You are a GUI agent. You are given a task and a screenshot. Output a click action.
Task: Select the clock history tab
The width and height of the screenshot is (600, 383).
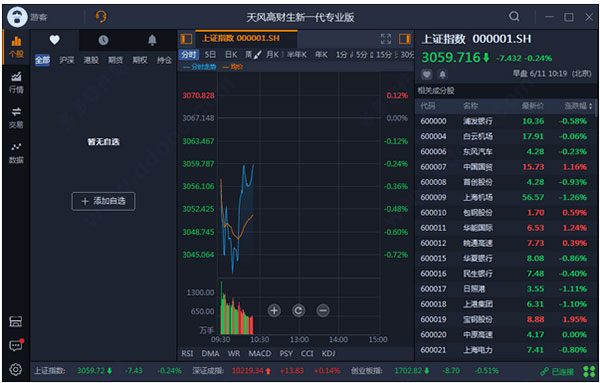(x=103, y=40)
